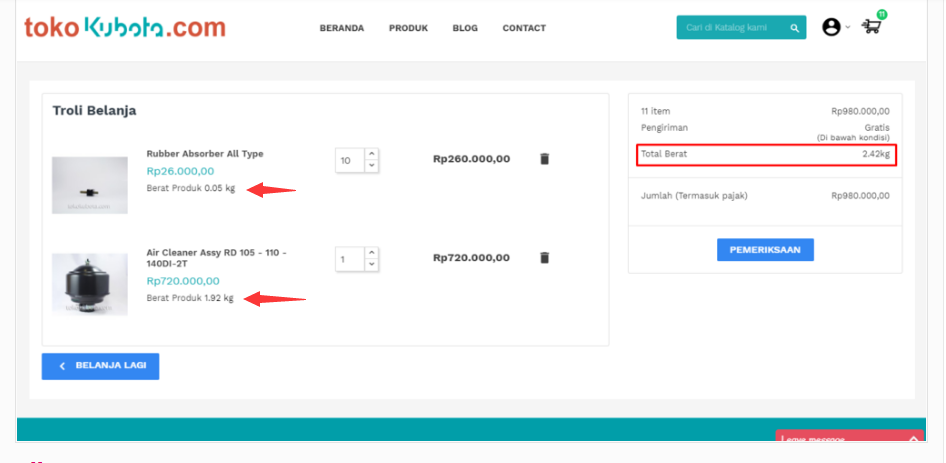Click the Air Cleaner Assy quantity field
This screenshot has height=463, width=946.
click(351, 259)
